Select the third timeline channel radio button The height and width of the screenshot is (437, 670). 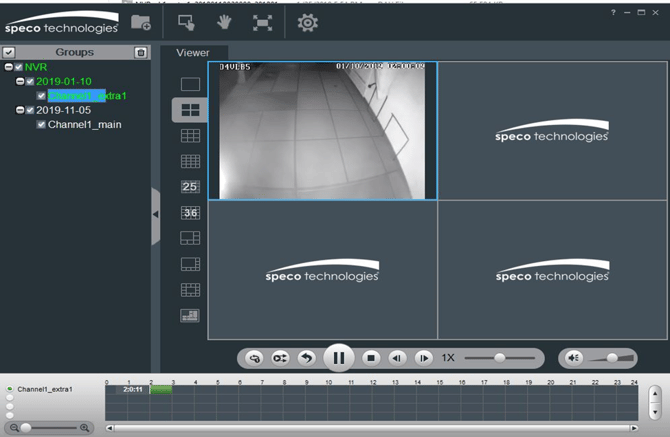coord(9,406)
